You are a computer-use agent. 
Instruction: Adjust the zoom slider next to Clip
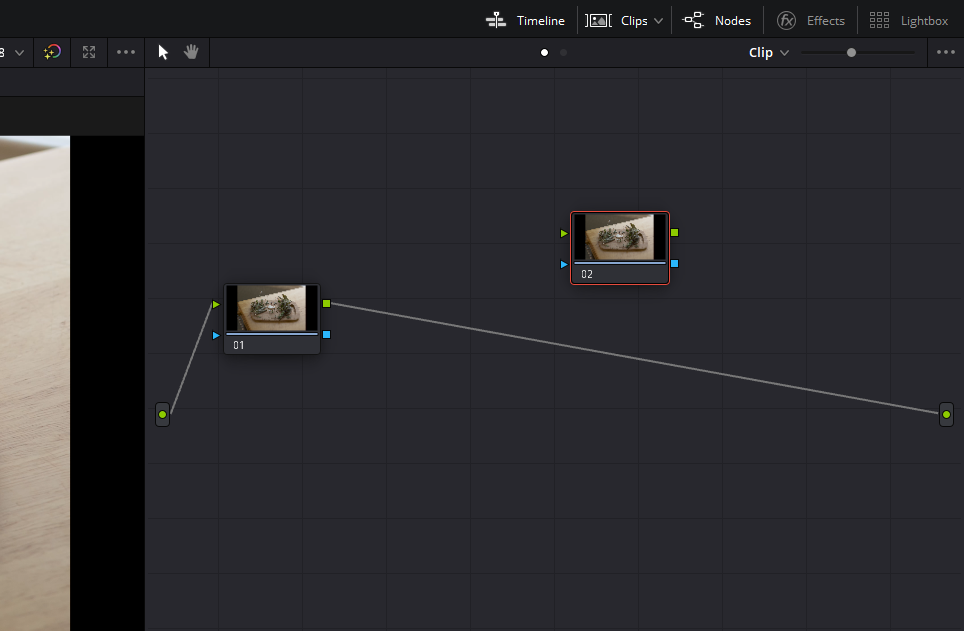pyautogui.click(x=850, y=52)
